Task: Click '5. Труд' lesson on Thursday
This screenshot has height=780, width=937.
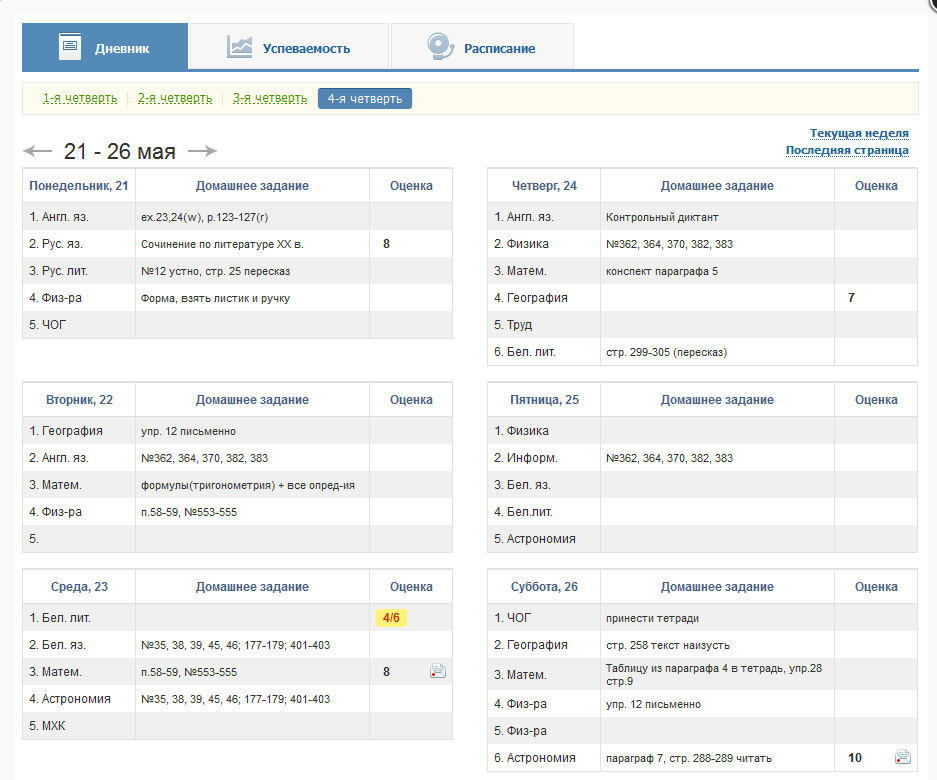Action: tap(513, 325)
